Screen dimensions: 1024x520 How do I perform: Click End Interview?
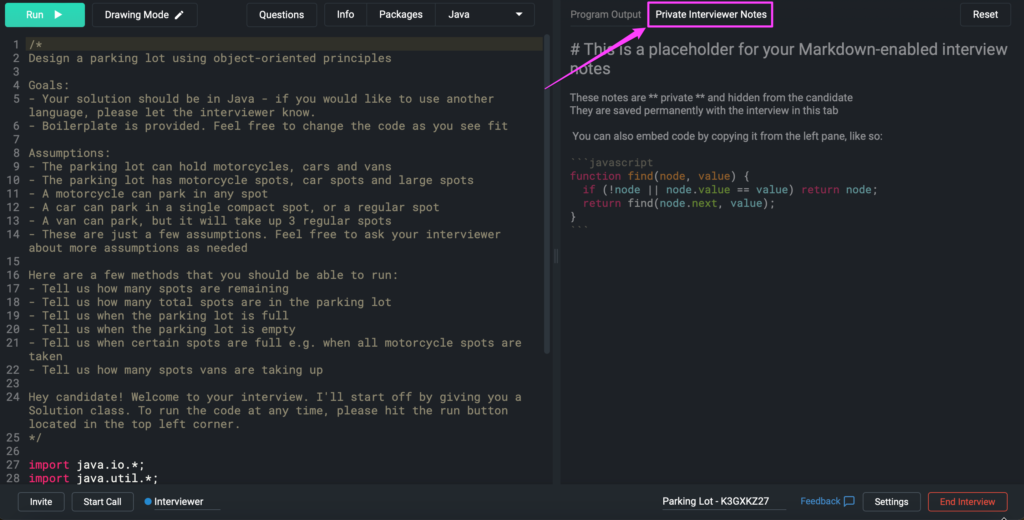tap(967, 502)
